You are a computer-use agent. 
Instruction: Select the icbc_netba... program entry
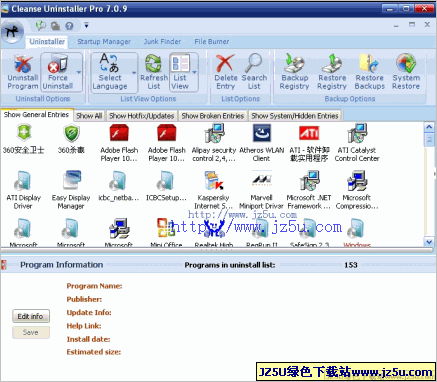pos(119,187)
